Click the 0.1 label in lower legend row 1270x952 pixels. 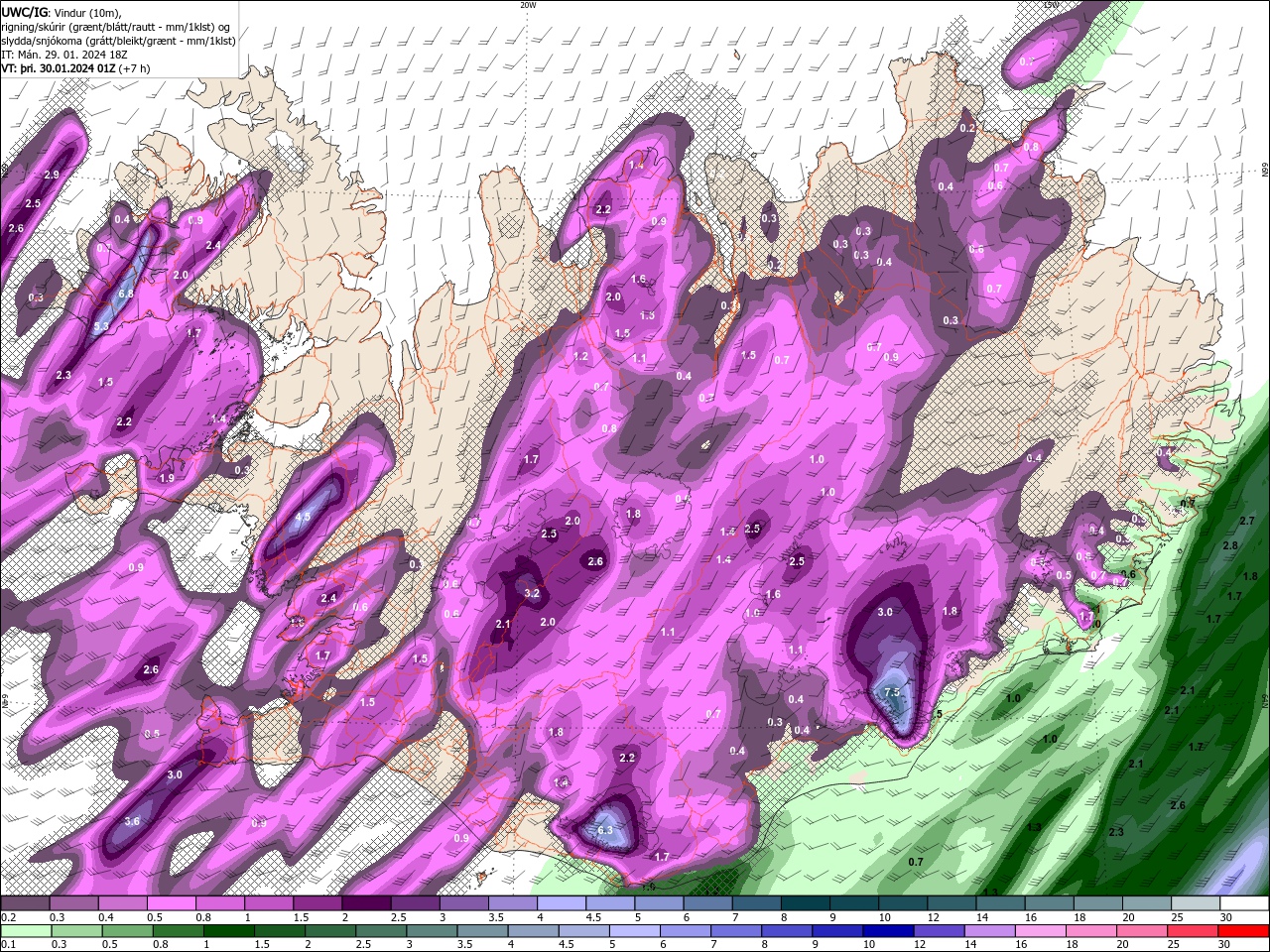click(x=7, y=945)
